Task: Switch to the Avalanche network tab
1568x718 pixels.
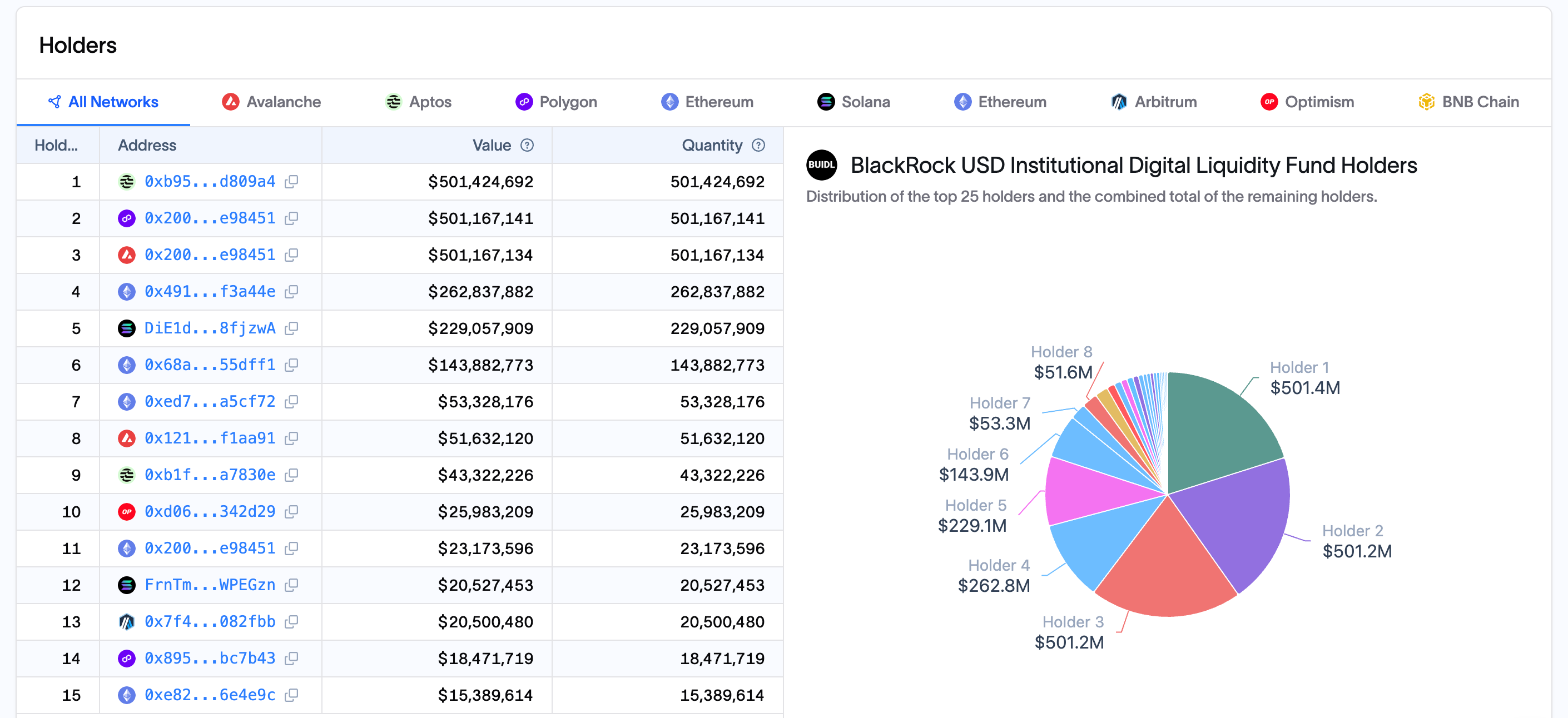Action: [x=271, y=102]
